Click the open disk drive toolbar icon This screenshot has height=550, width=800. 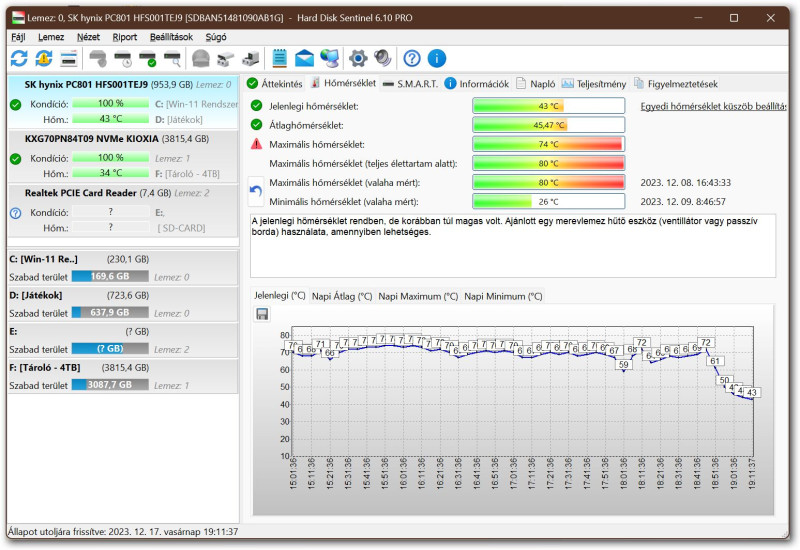tap(226, 59)
